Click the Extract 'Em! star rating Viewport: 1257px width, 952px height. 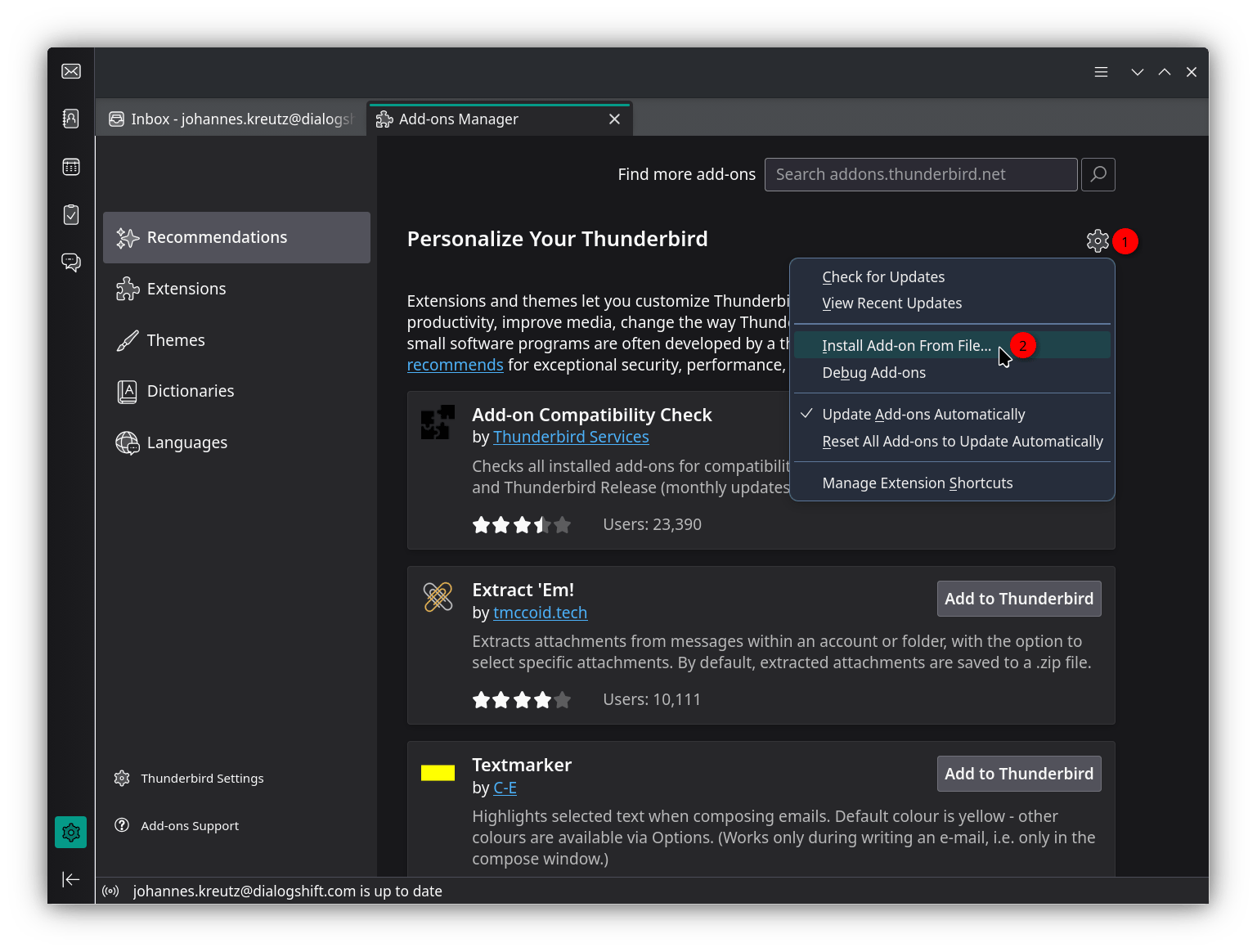[x=522, y=700]
